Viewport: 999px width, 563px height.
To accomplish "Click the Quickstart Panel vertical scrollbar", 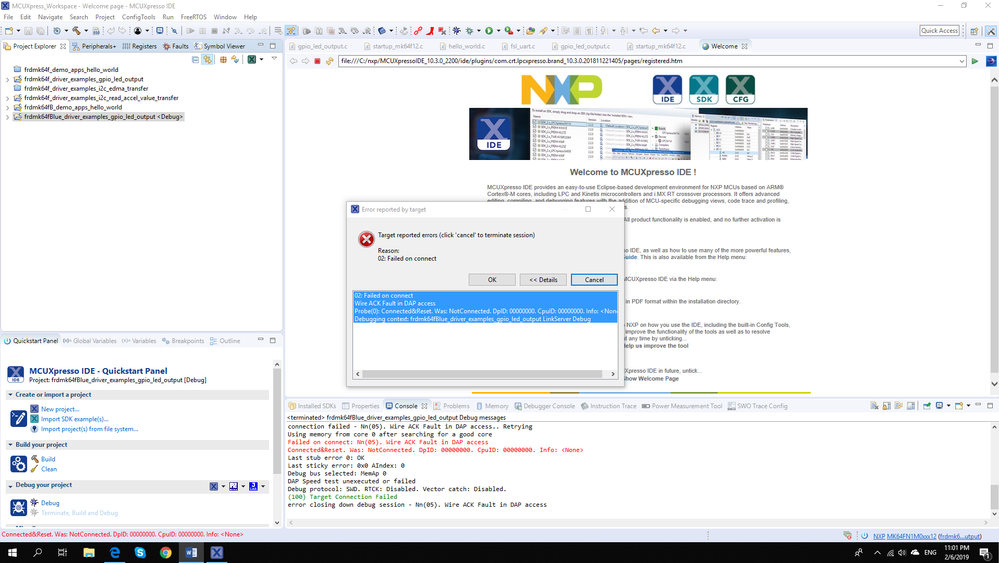I will [277, 420].
